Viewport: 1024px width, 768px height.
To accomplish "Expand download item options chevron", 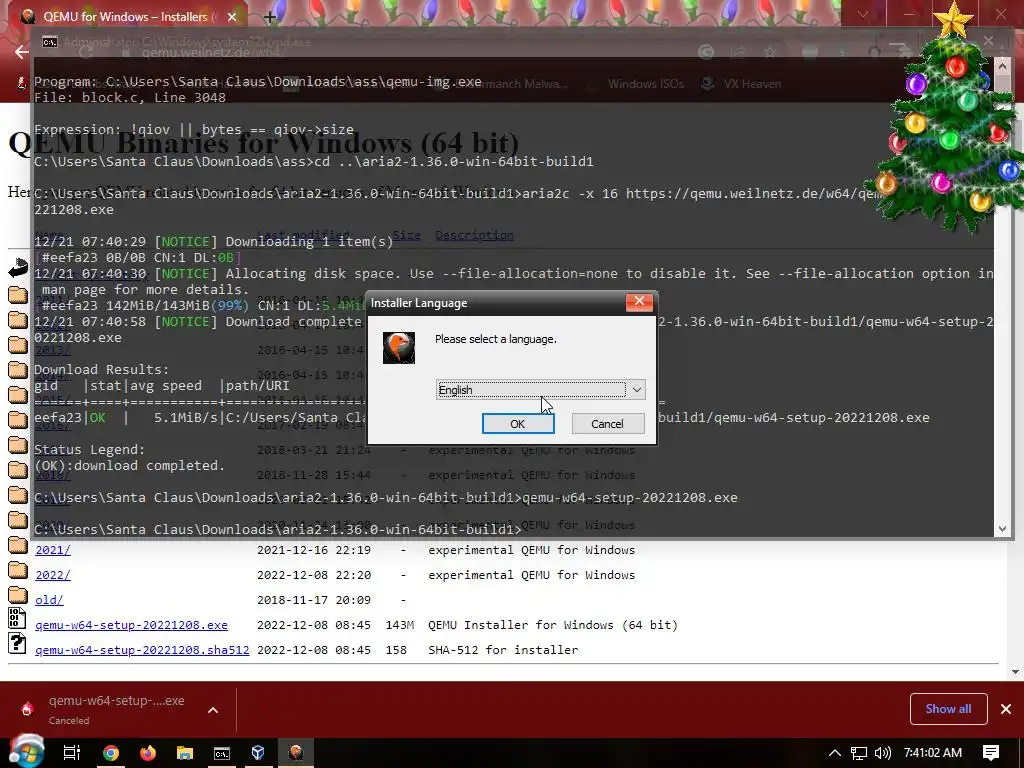I will coord(213,710).
